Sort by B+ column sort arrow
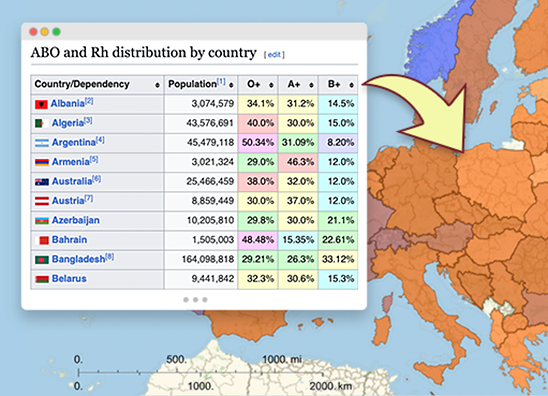Screen dimensions: 548x396 pyautogui.click(x=352, y=85)
